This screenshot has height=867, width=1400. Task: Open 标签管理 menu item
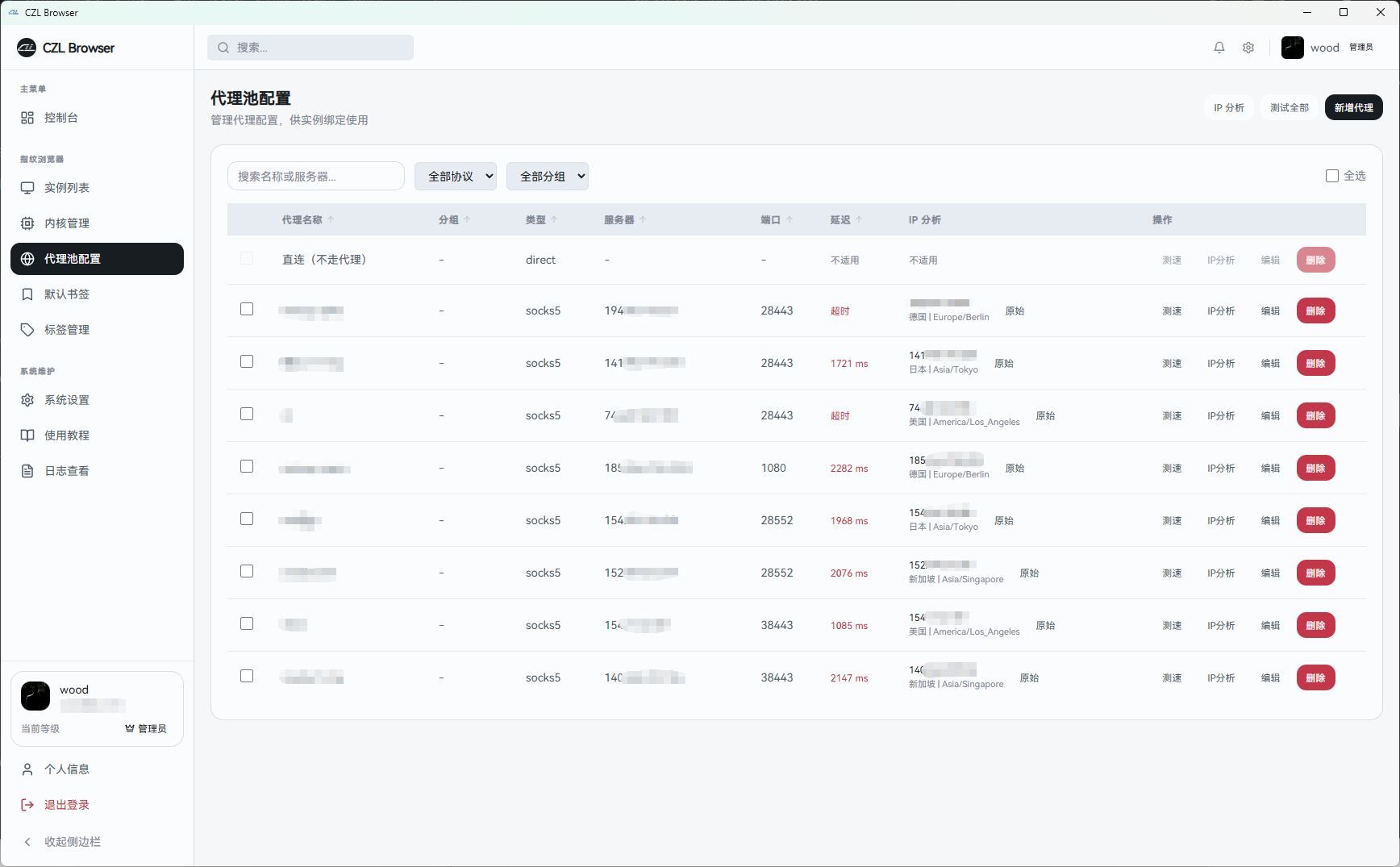[x=97, y=330]
